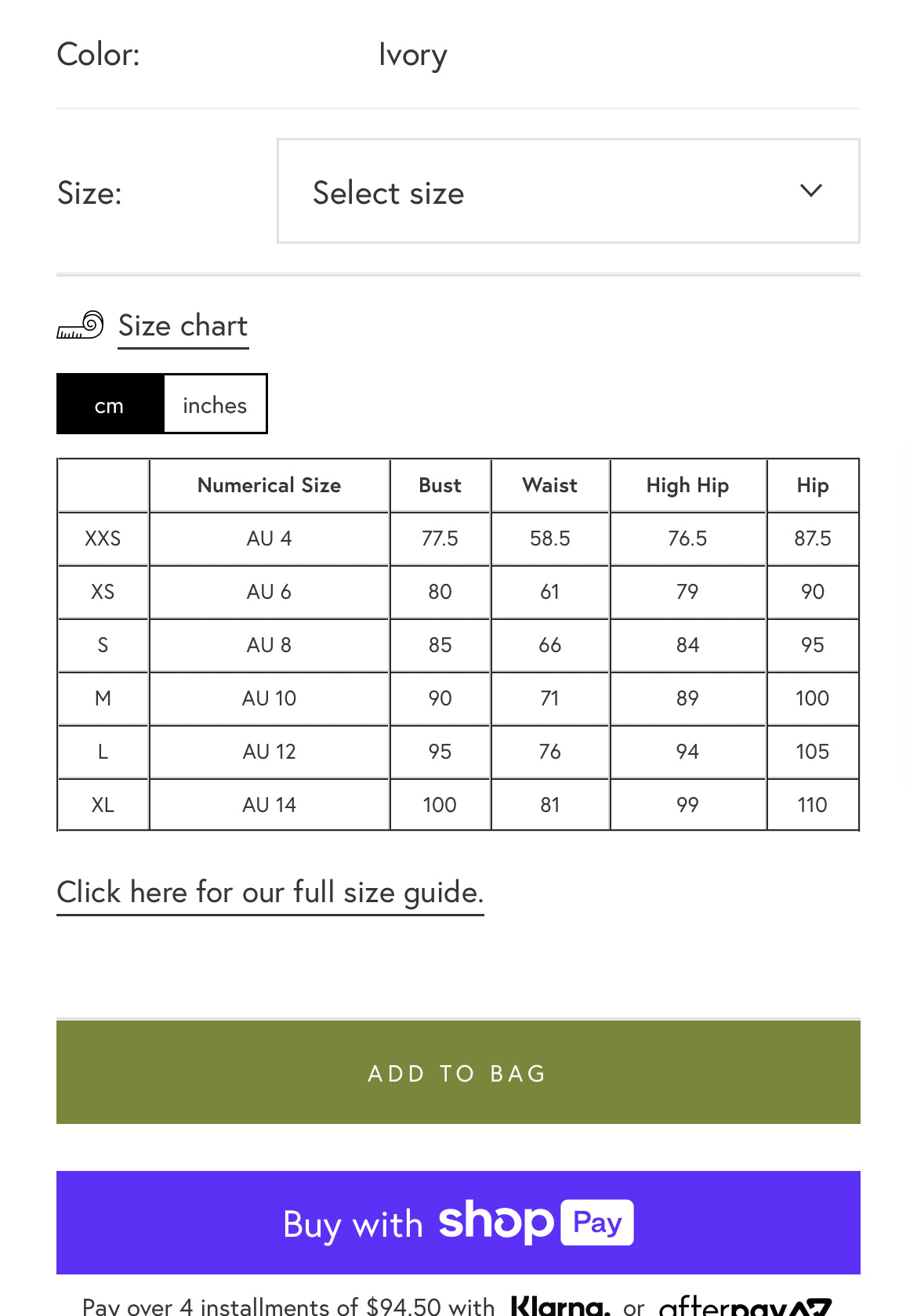Open the Select size dropdown
This screenshot has height=1316, width=917.
pyautogui.click(x=568, y=191)
